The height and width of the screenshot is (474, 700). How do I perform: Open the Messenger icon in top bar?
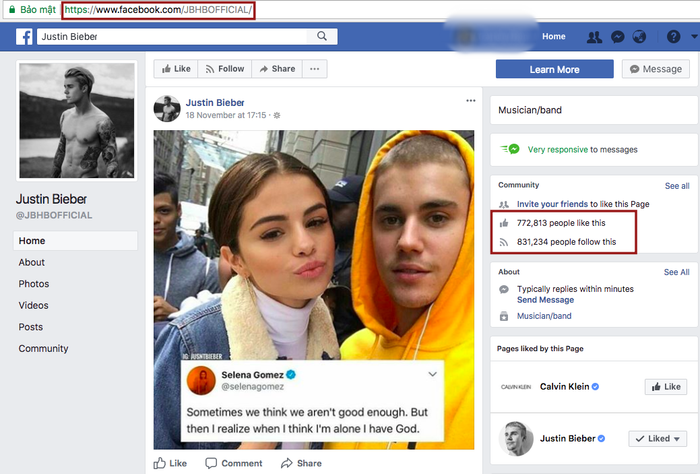point(617,37)
